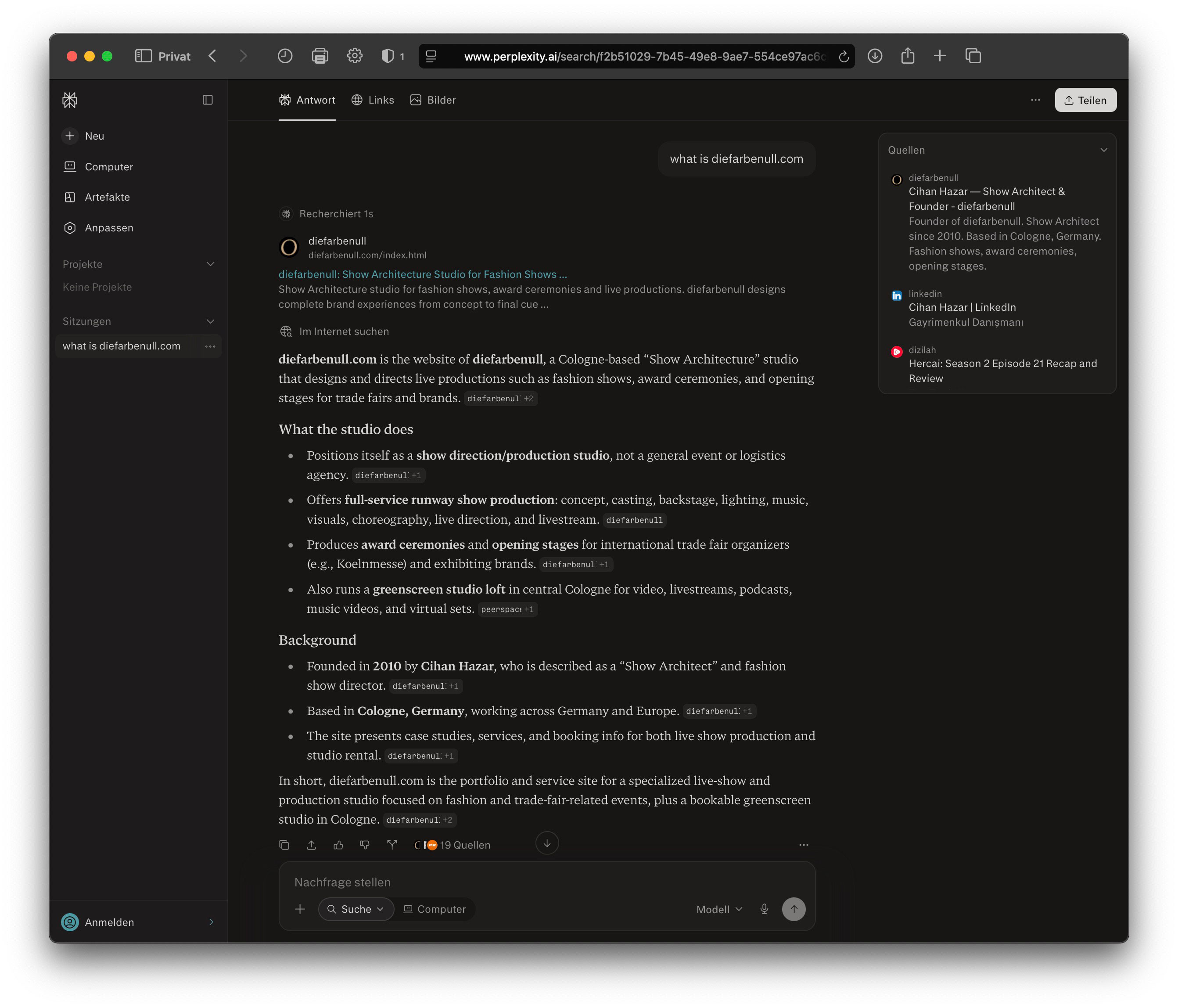The width and height of the screenshot is (1178, 1008).
Task: Click the peerspace citation chip
Action: [507, 609]
